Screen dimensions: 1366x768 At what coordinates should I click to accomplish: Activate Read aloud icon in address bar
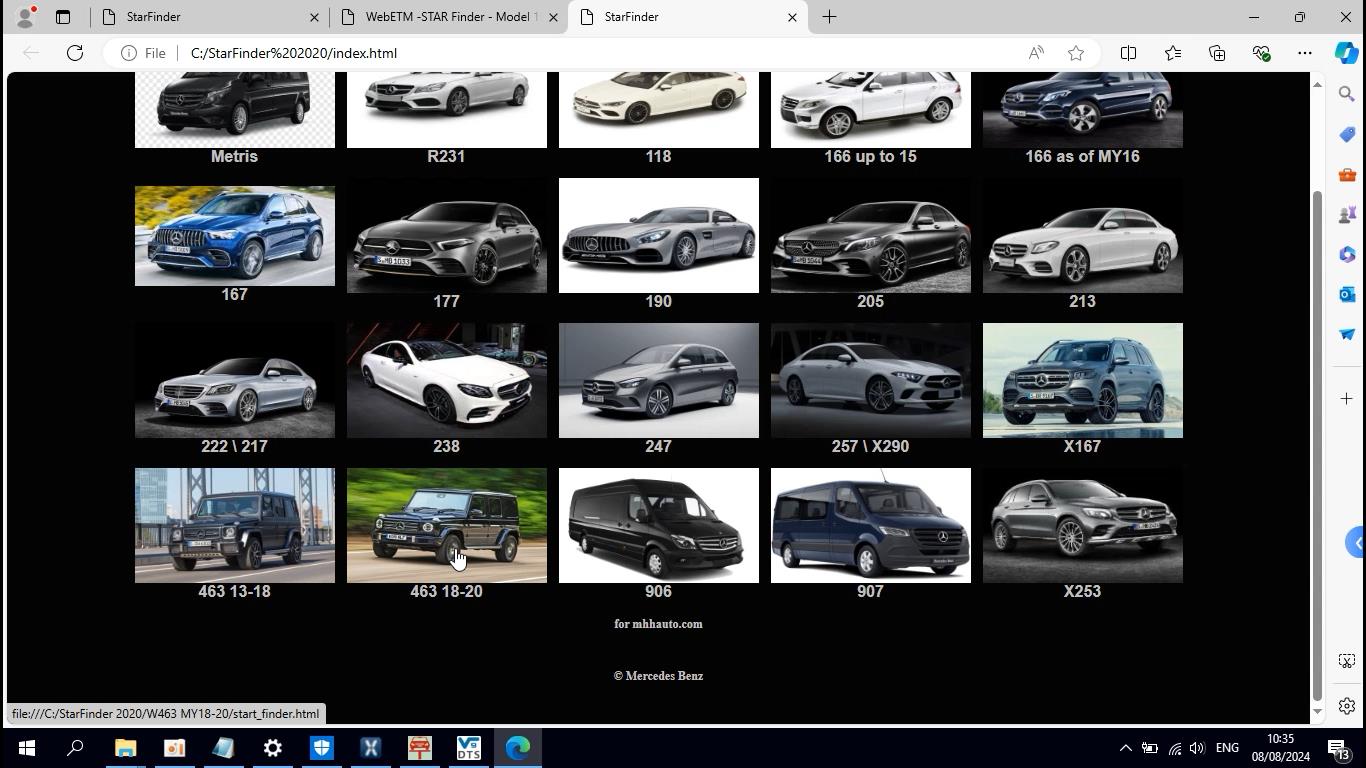click(1036, 53)
